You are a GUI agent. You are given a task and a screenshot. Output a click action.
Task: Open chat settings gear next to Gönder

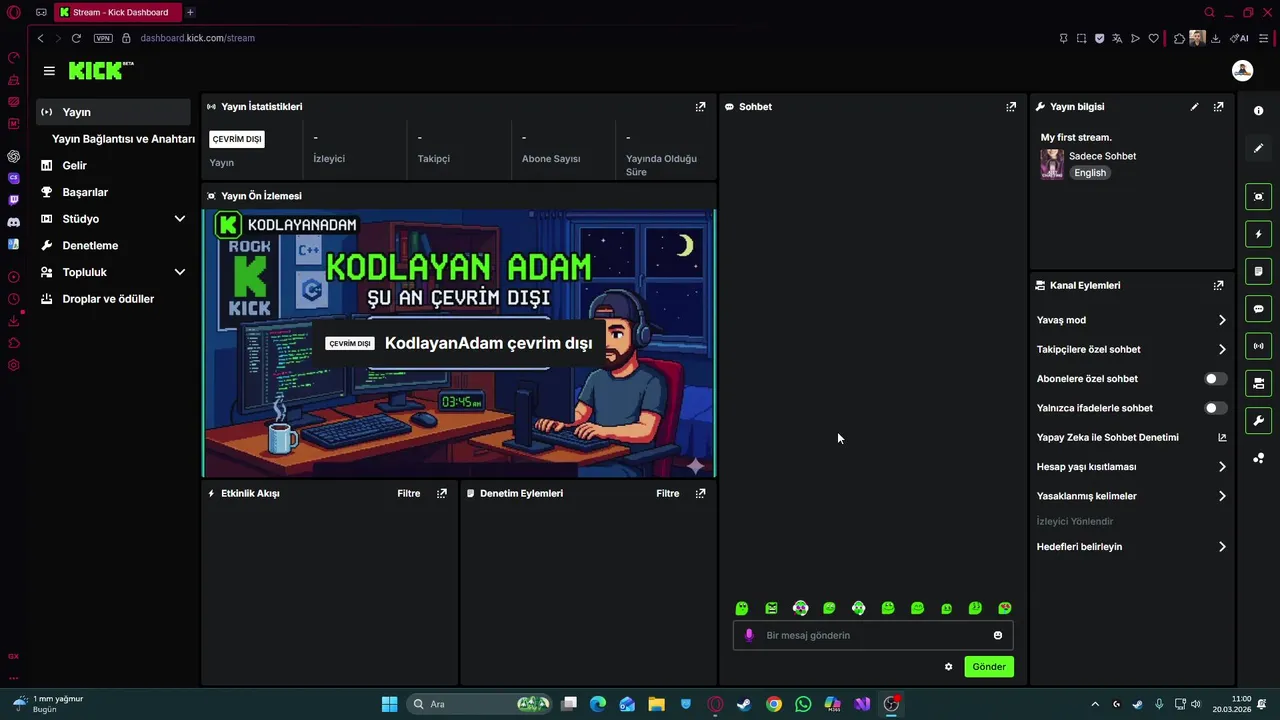coord(948,667)
